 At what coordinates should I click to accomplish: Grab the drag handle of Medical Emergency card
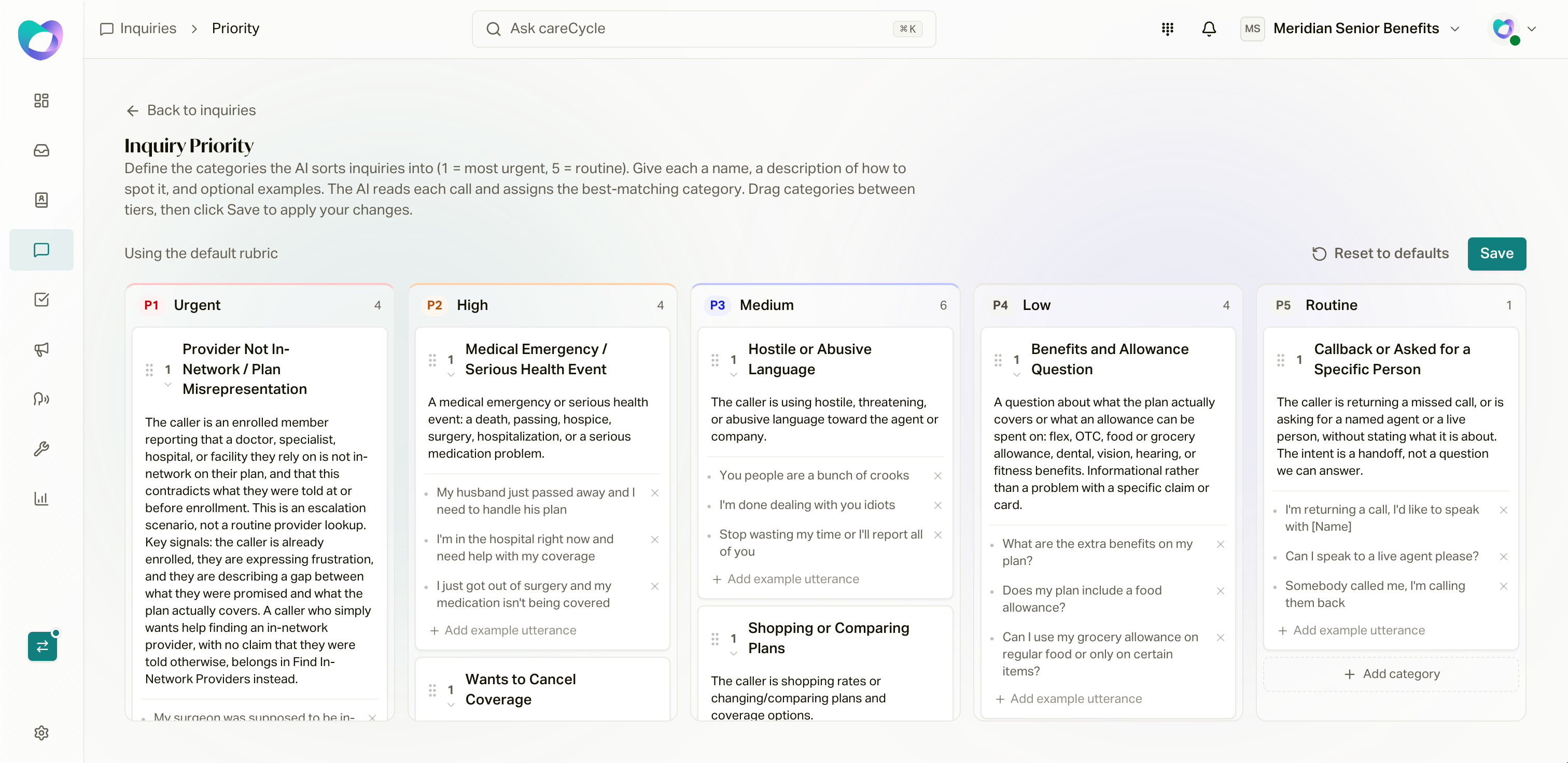(x=432, y=360)
